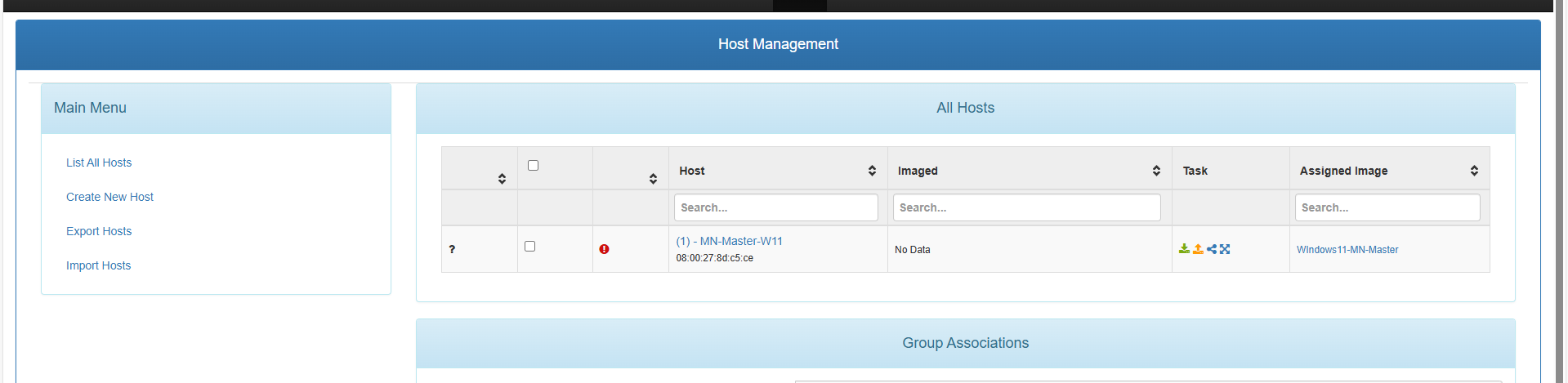
Task: Click the Imaged column search field
Action: pos(1027,207)
